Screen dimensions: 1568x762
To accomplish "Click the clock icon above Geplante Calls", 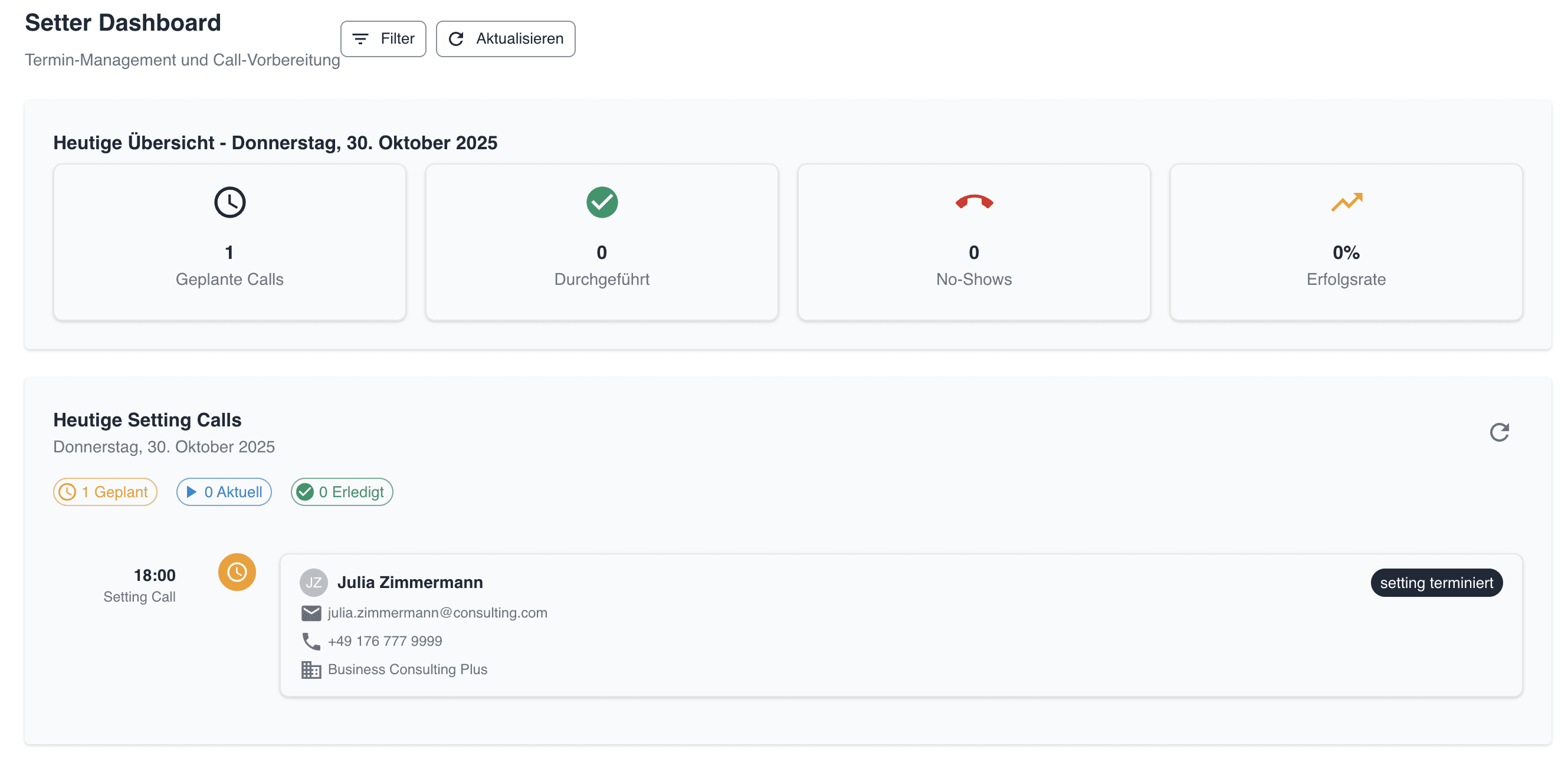I will coord(229,202).
